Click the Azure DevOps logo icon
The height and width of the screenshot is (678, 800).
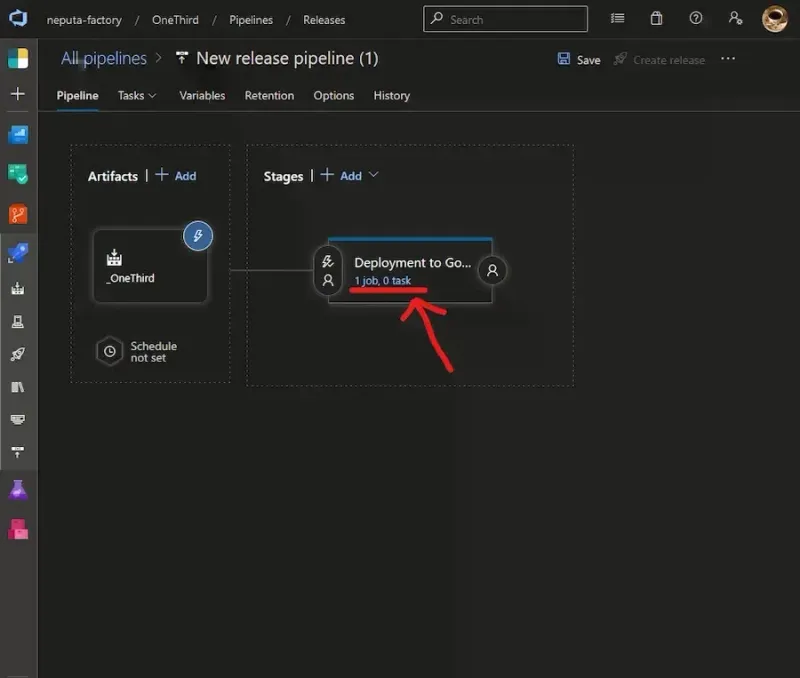18,19
